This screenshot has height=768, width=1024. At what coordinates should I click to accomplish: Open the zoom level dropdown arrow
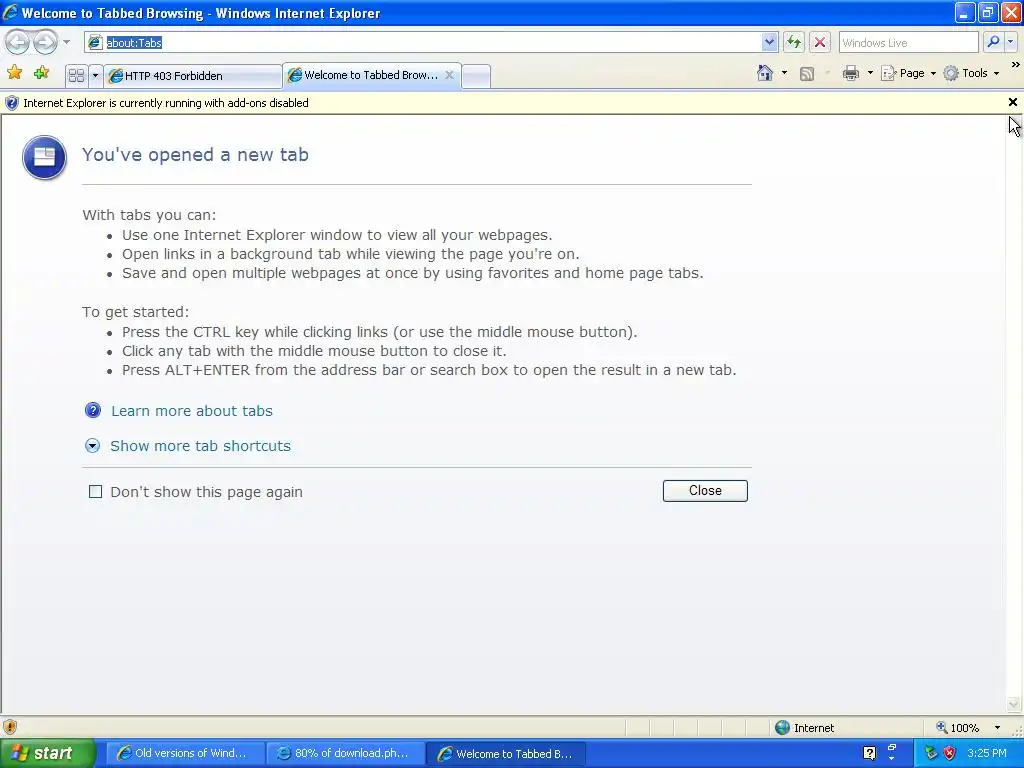coord(997,728)
